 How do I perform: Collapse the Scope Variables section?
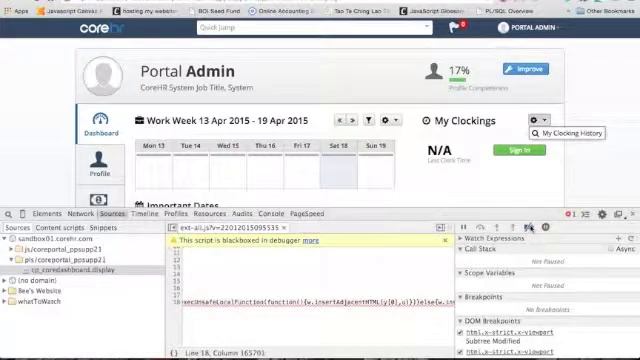pos(460,273)
